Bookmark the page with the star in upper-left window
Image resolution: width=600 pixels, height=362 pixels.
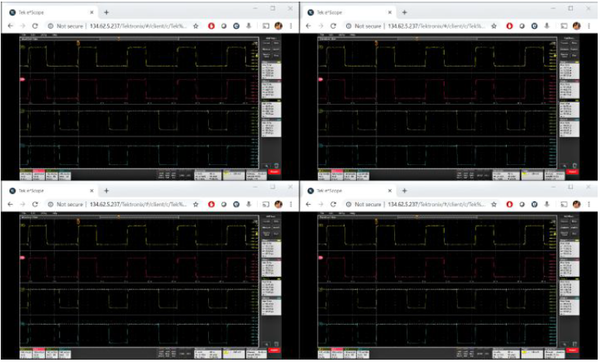196,26
